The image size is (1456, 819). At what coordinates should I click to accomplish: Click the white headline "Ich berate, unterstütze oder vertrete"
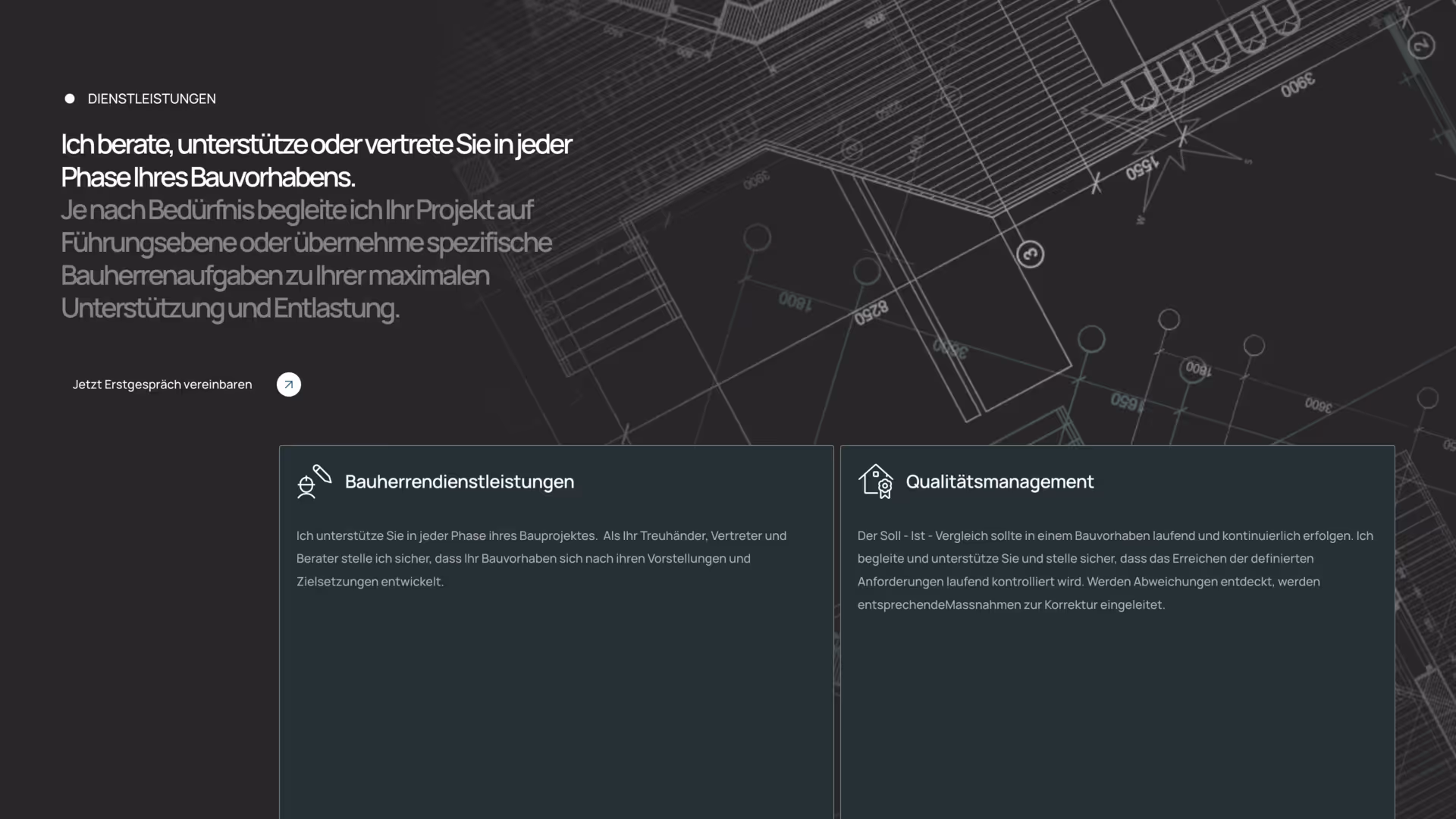pos(316,144)
